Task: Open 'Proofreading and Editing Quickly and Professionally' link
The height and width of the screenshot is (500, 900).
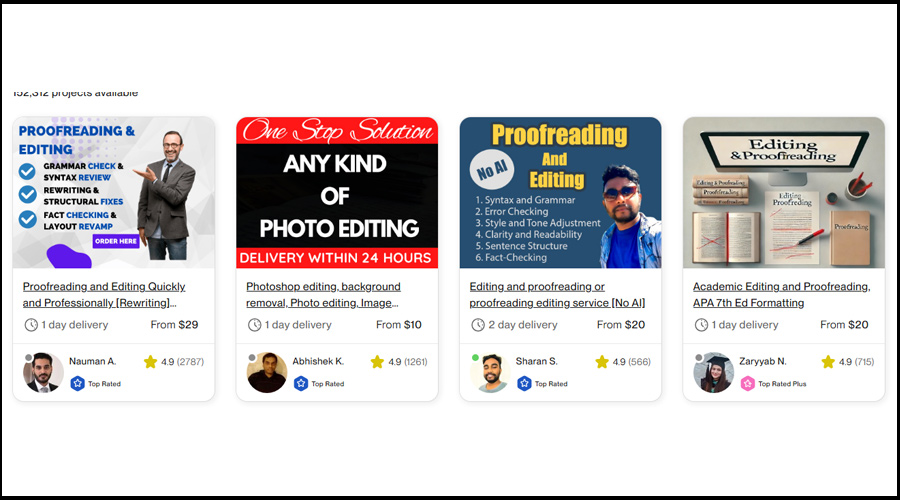Action: click(104, 294)
